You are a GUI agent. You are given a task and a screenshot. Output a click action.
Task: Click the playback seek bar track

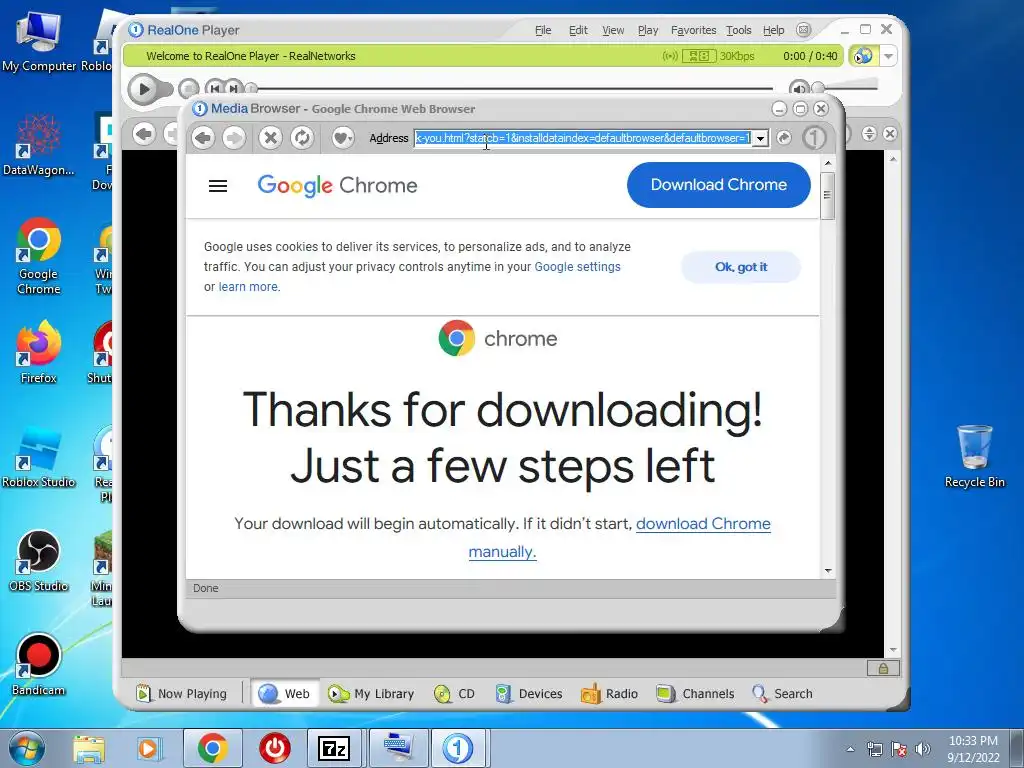[x=513, y=88]
